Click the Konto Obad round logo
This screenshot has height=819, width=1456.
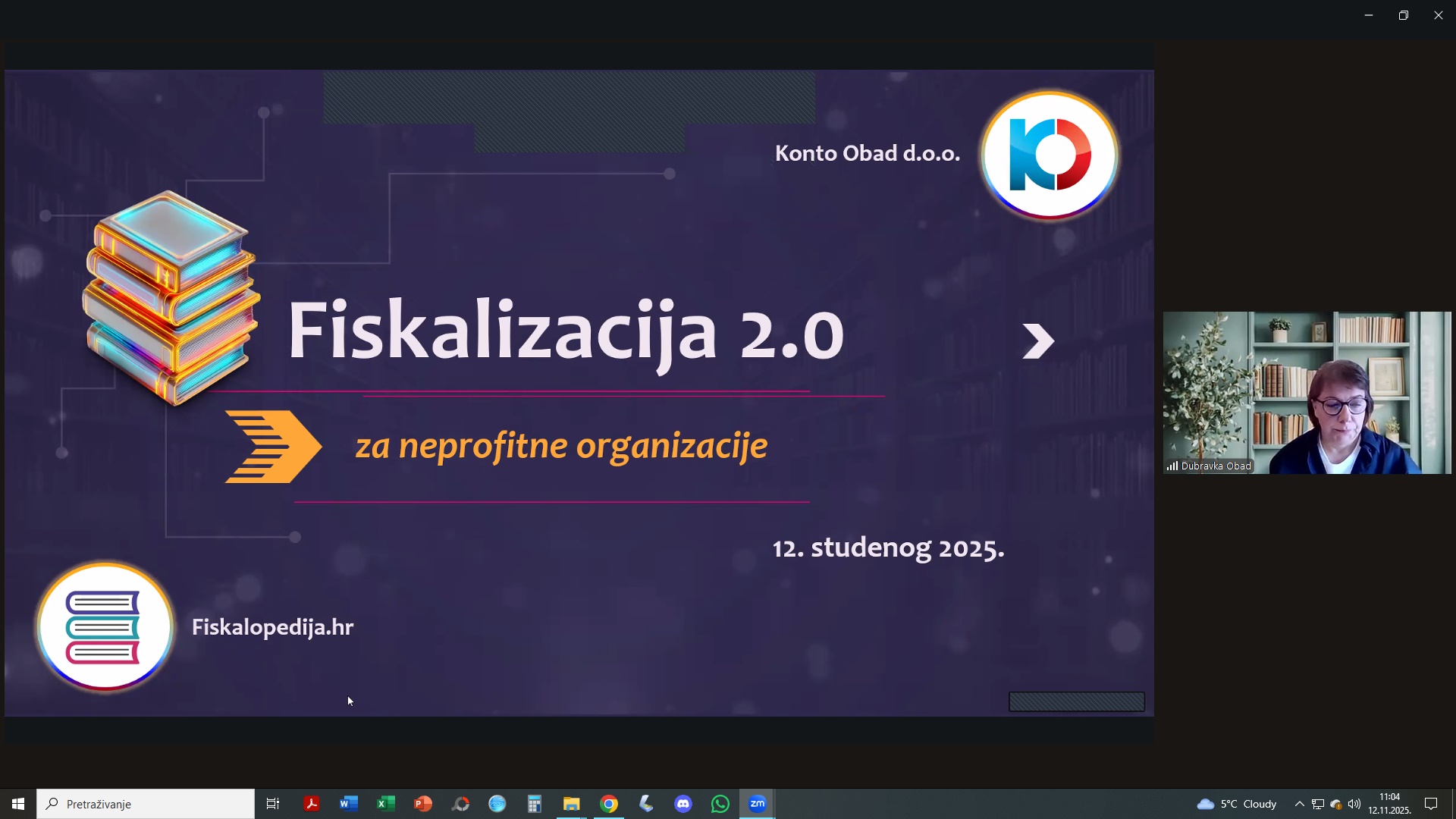[x=1050, y=155]
